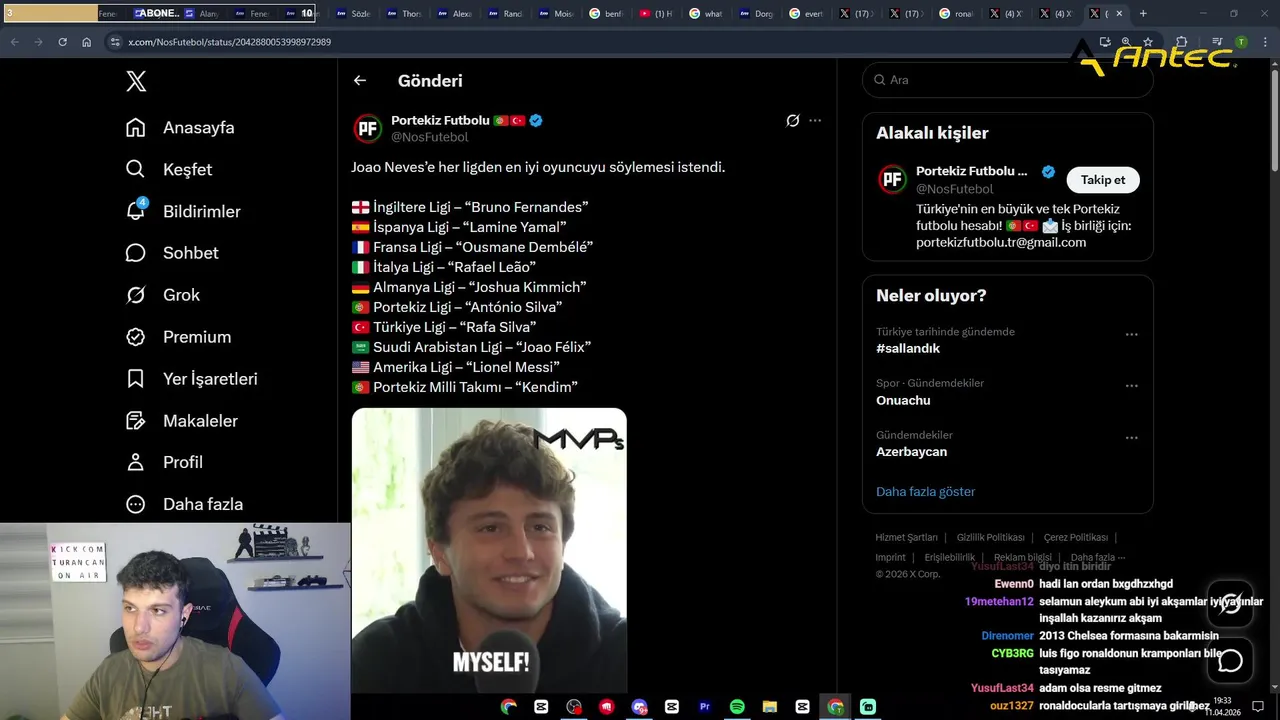The image size is (1280, 720).
Task: Click the browser back button
Action: click(14, 42)
